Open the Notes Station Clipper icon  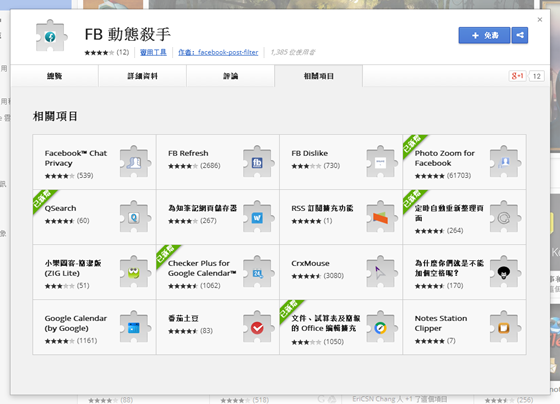505,327
